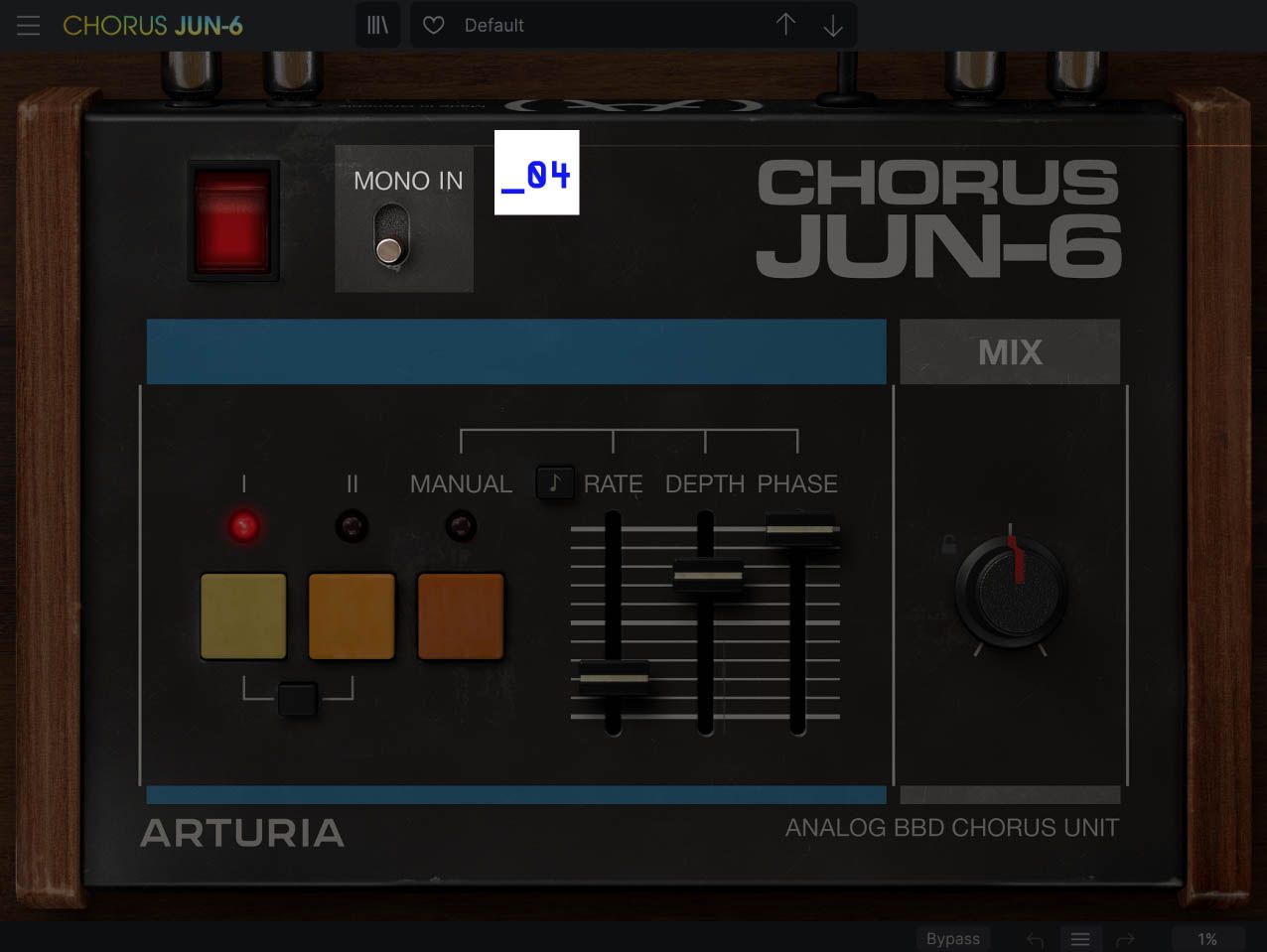Click the ARTURIA logo text

tap(242, 832)
